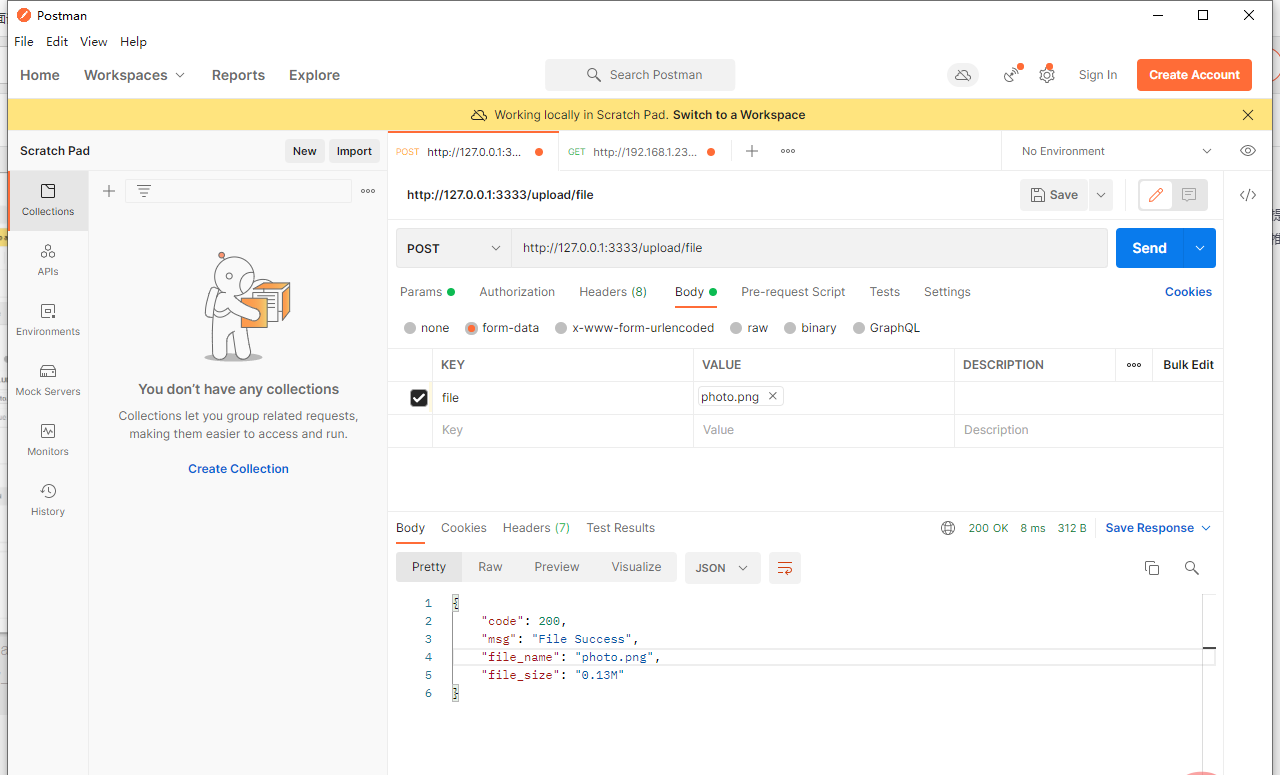Viewport: 1280px width, 775px height.
Task: Switch to the pencil edit mode icon
Action: click(x=1156, y=195)
